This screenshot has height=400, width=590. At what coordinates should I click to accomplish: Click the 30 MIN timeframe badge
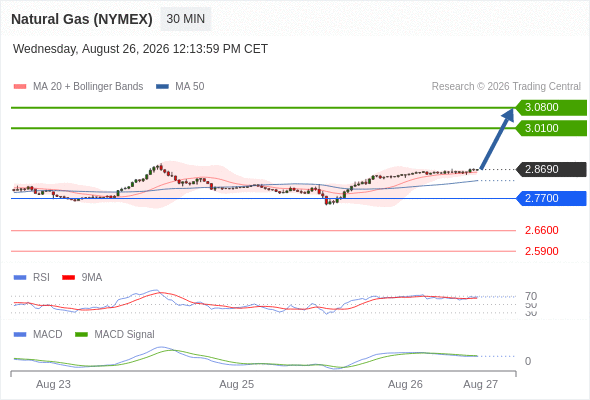click(x=186, y=19)
